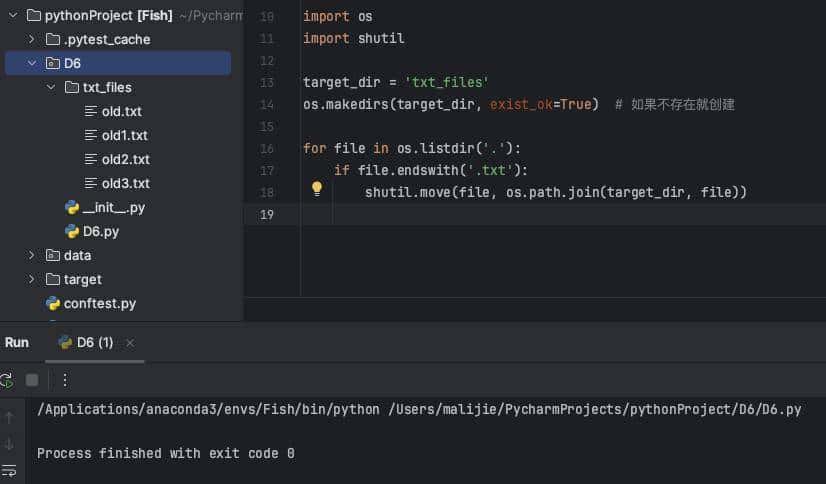826x484 pixels.
Task: Select D6.py in the project tree
Action: tap(101, 231)
